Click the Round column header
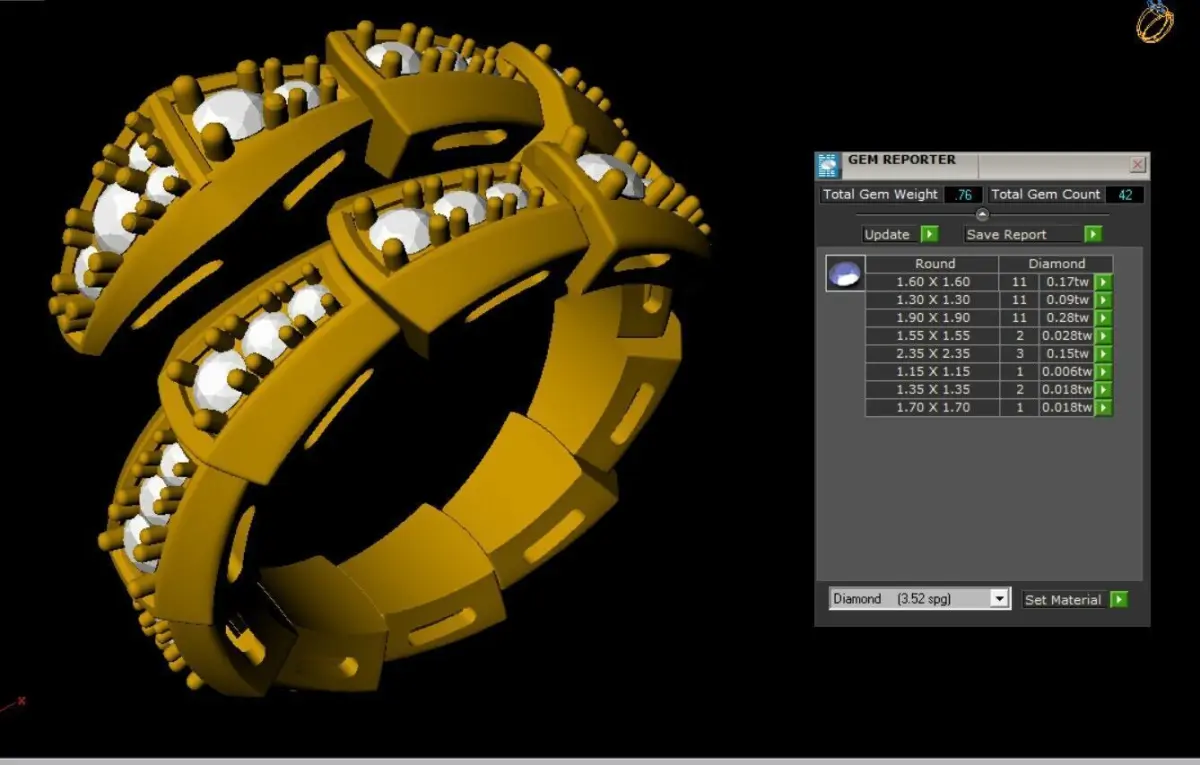The width and height of the screenshot is (1200, 765). 932,264
